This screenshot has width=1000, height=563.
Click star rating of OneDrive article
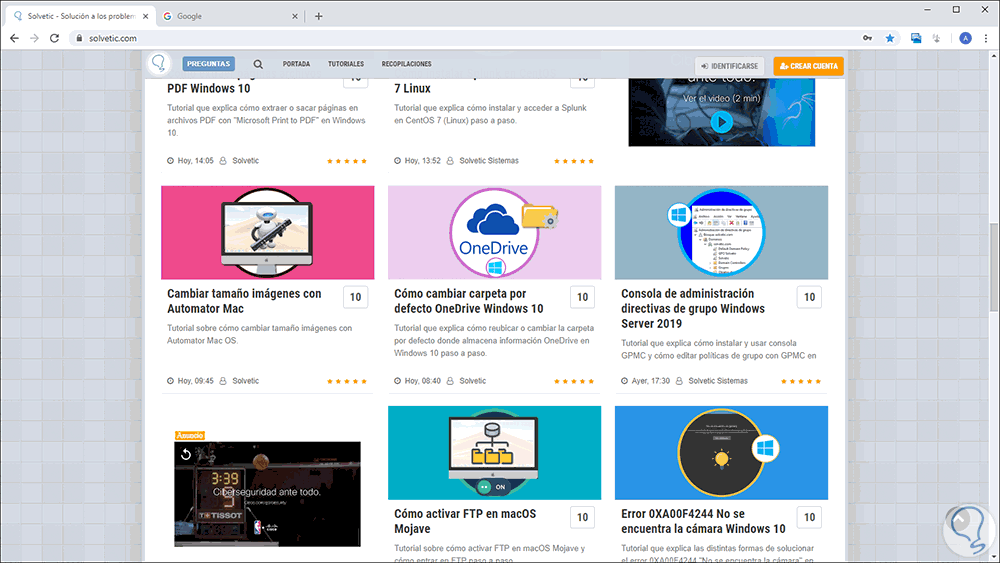tap(574, 381)
